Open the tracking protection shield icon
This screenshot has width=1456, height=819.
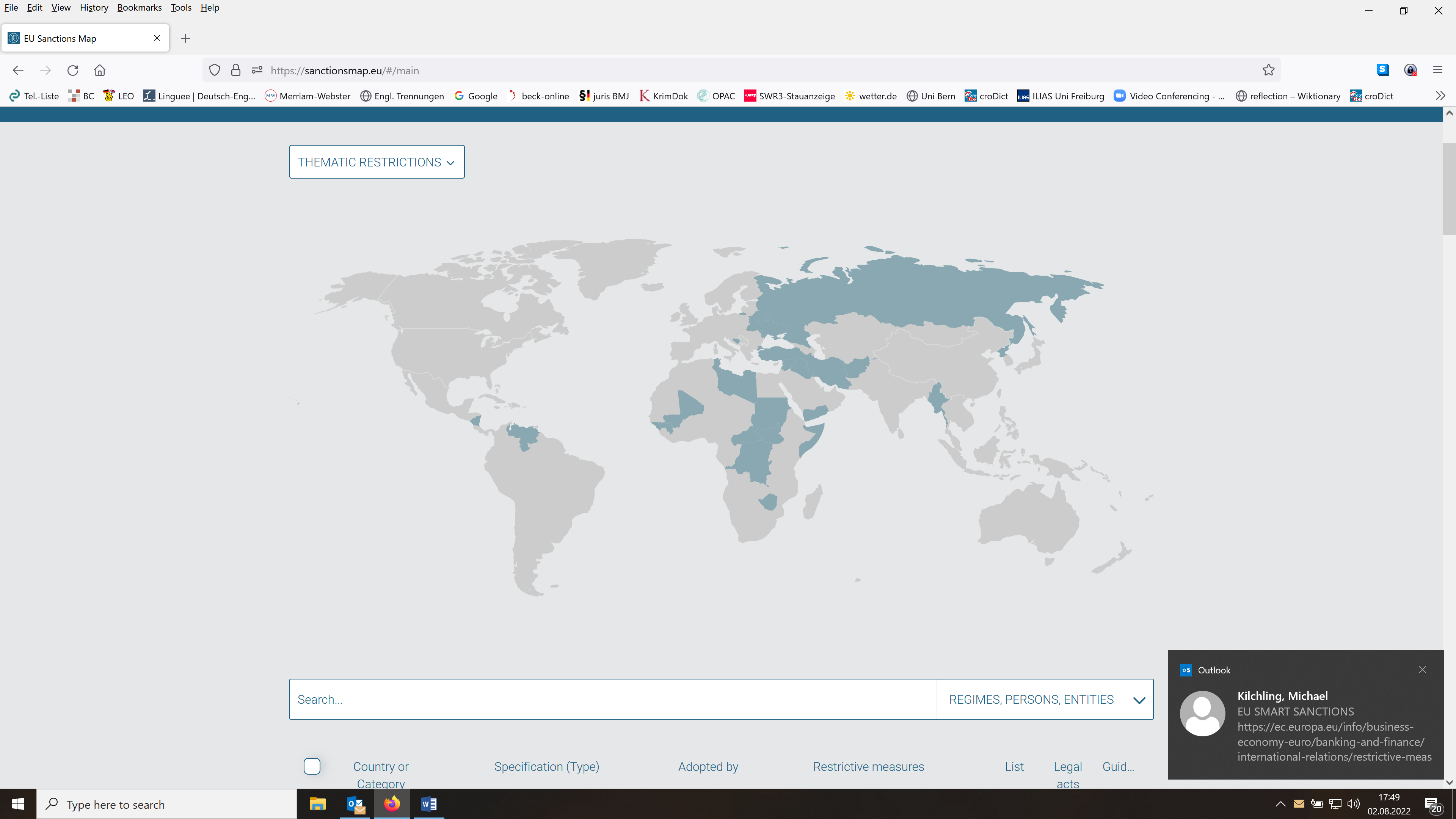214,70
